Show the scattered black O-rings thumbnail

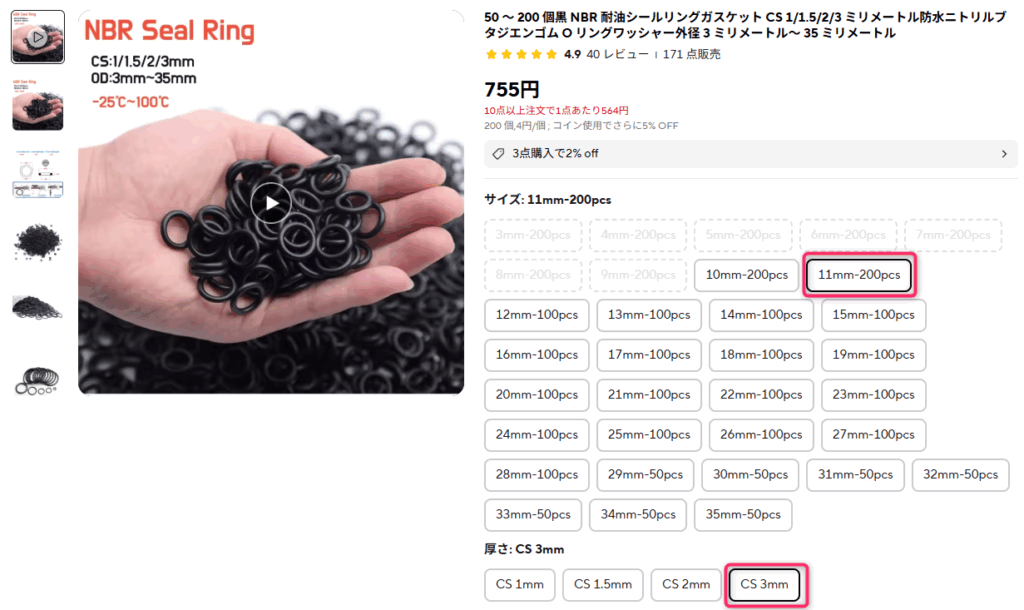coord(38,242)
